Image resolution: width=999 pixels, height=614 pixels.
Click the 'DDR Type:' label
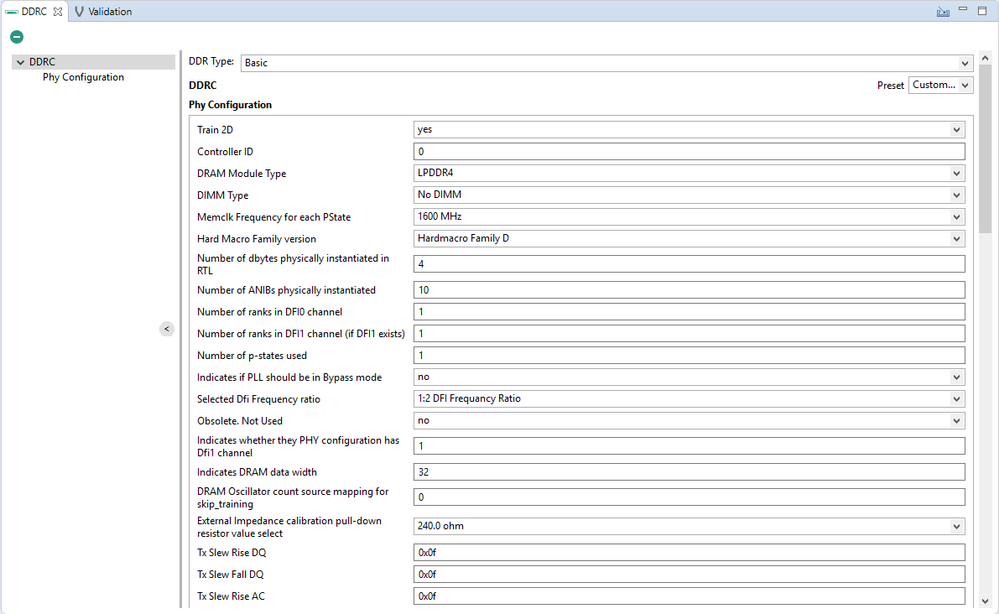coord(211,62)
